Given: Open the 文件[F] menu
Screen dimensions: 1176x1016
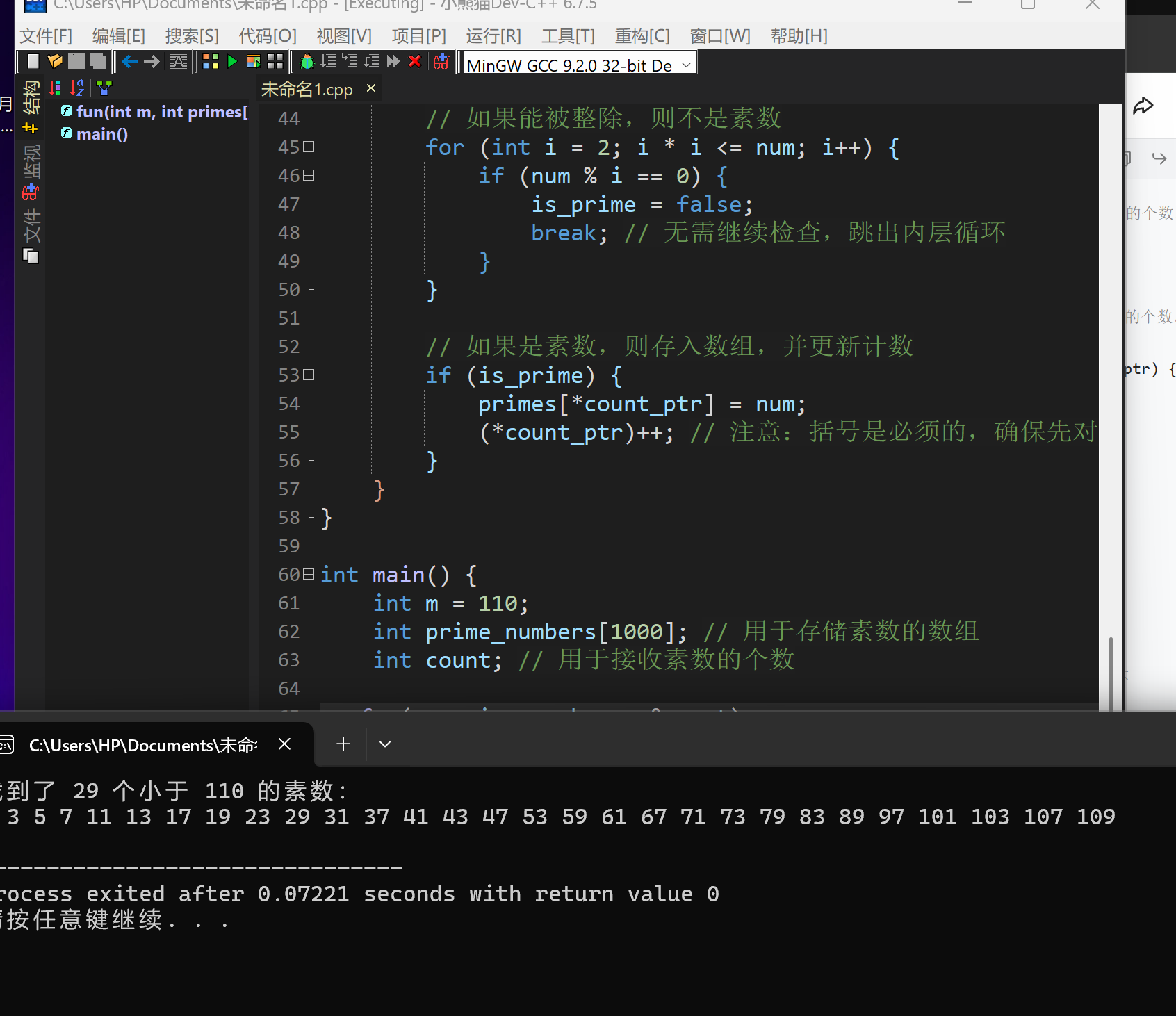Looking at the screenshot, I should pos(46,35).
